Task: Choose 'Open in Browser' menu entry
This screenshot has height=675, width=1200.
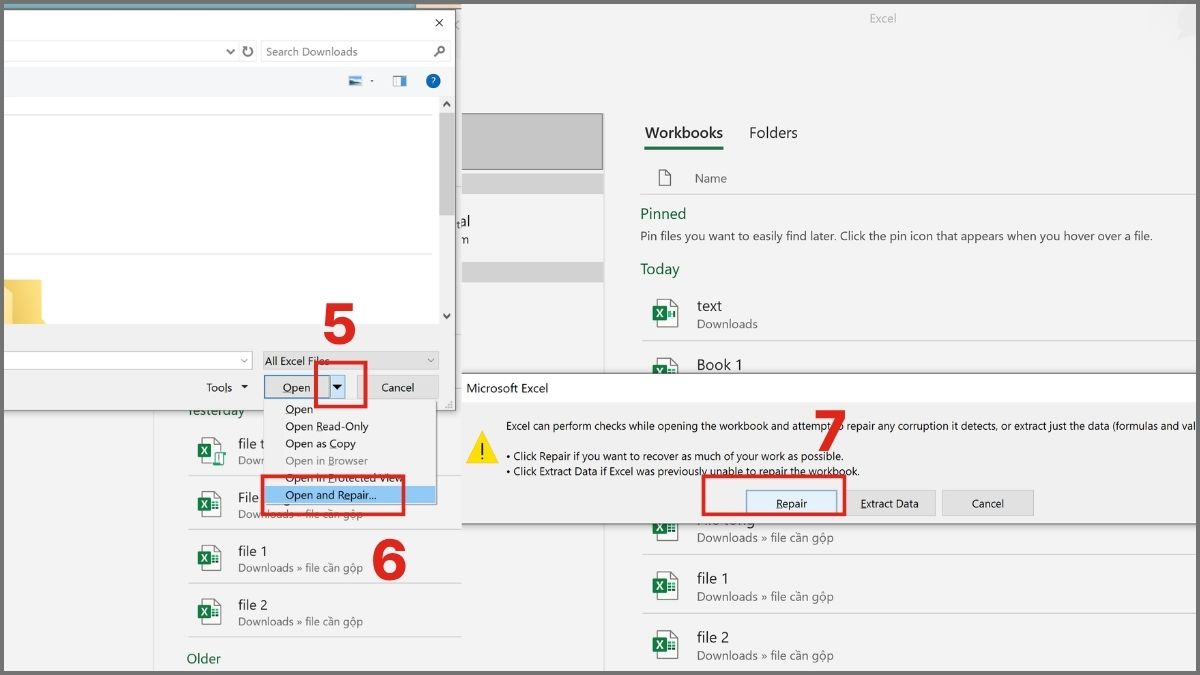Action: [326, 461]
